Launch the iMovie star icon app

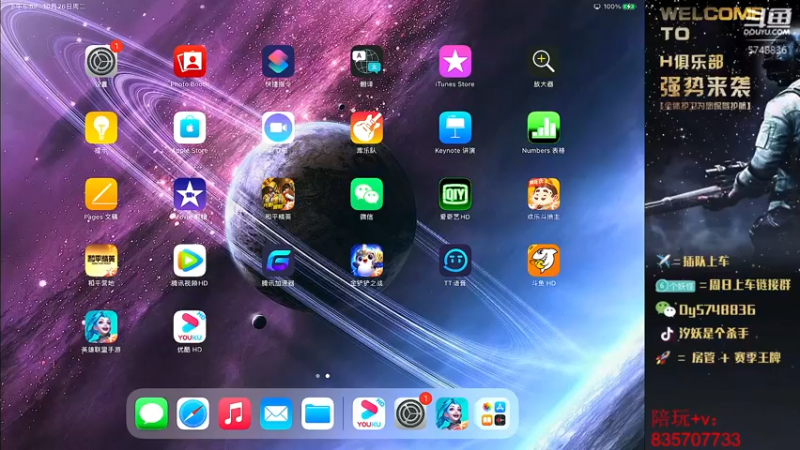[190, 194]
